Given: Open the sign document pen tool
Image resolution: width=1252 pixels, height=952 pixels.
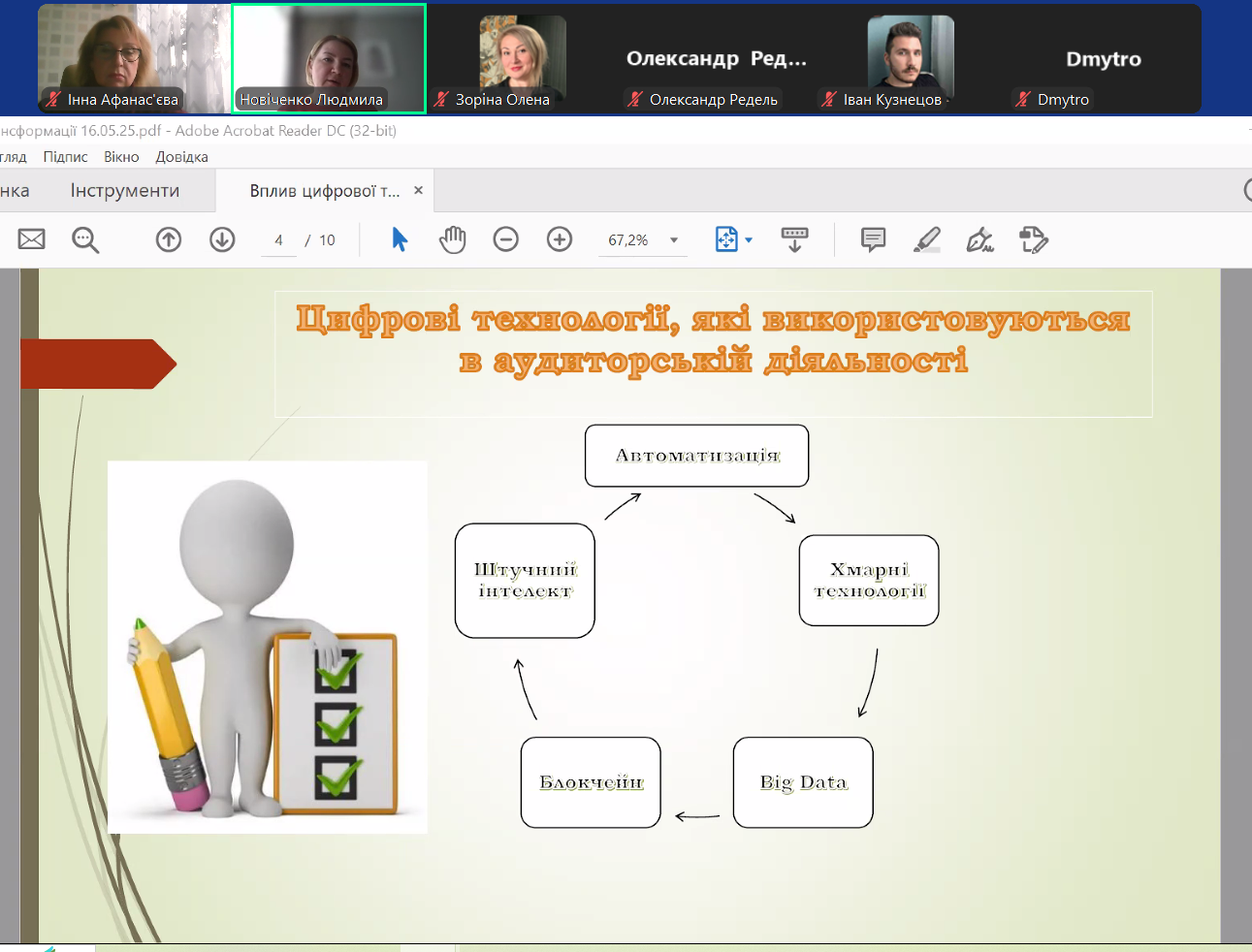Looking at the screenshot, I should click(x=979, y=239).
